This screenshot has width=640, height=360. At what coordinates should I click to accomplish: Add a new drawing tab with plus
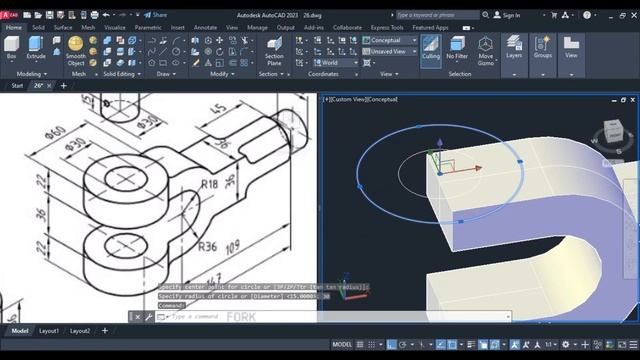pyautogui.click(x=63, y=86)
